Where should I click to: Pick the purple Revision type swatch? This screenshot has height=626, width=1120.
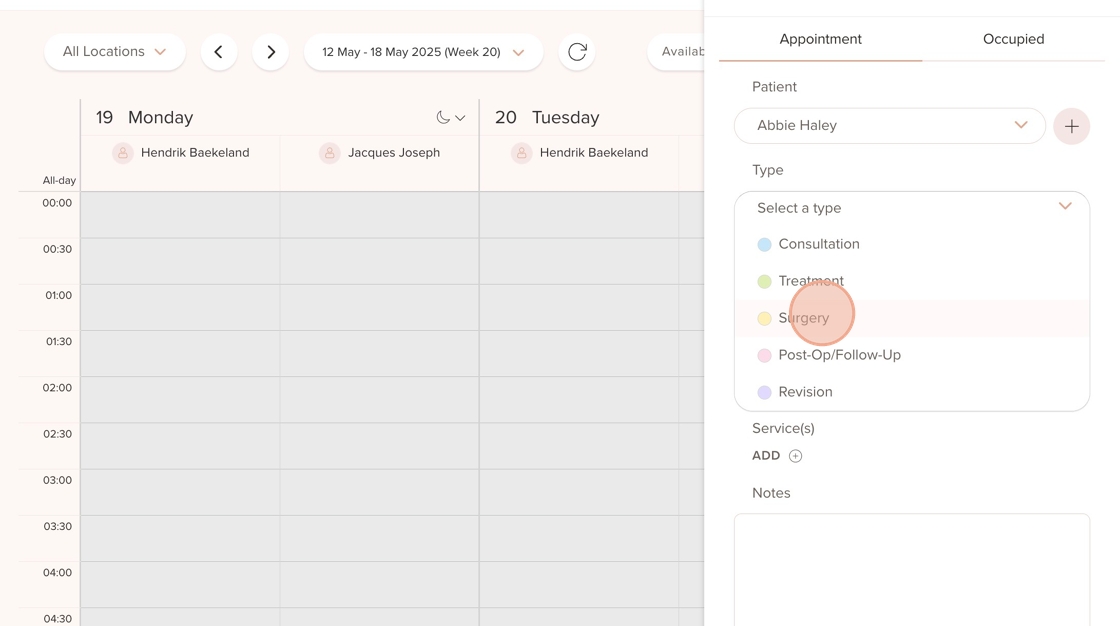764,392
